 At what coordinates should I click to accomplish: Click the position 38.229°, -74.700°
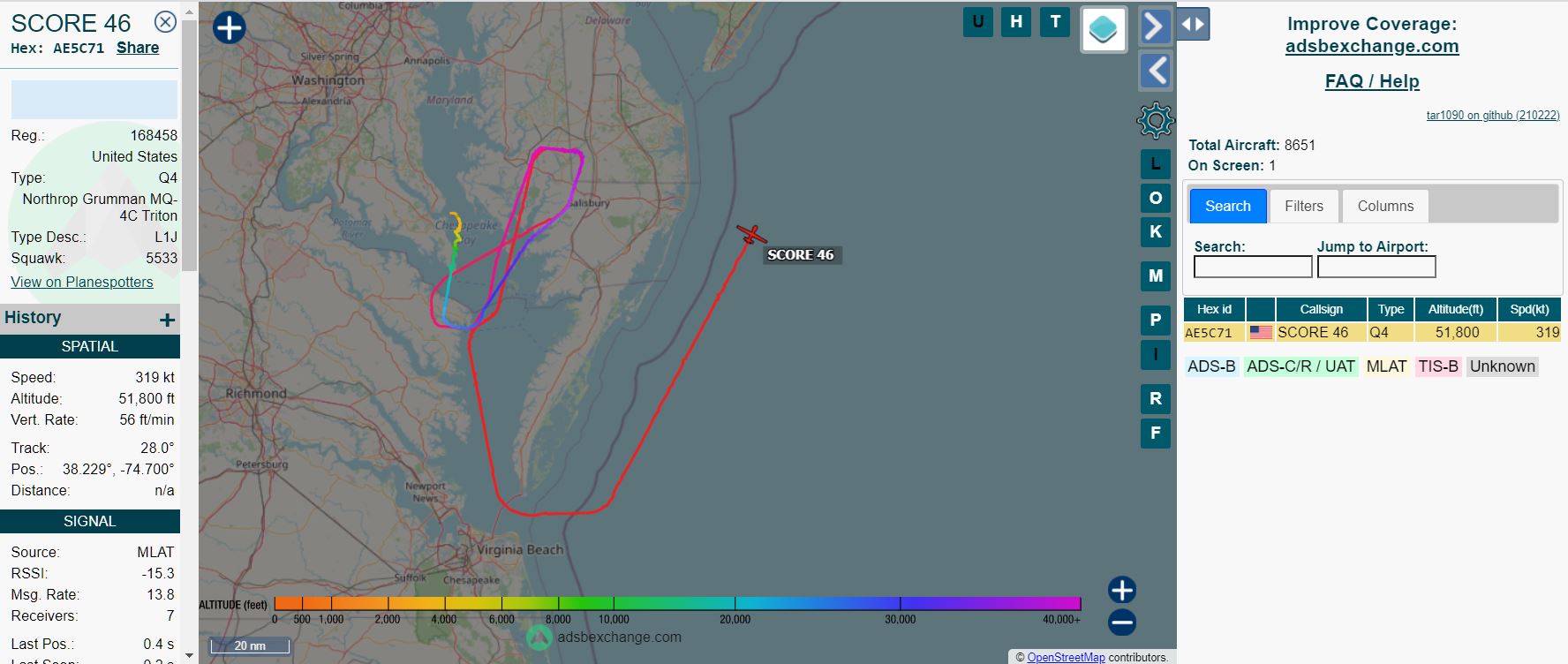[118, 469]
